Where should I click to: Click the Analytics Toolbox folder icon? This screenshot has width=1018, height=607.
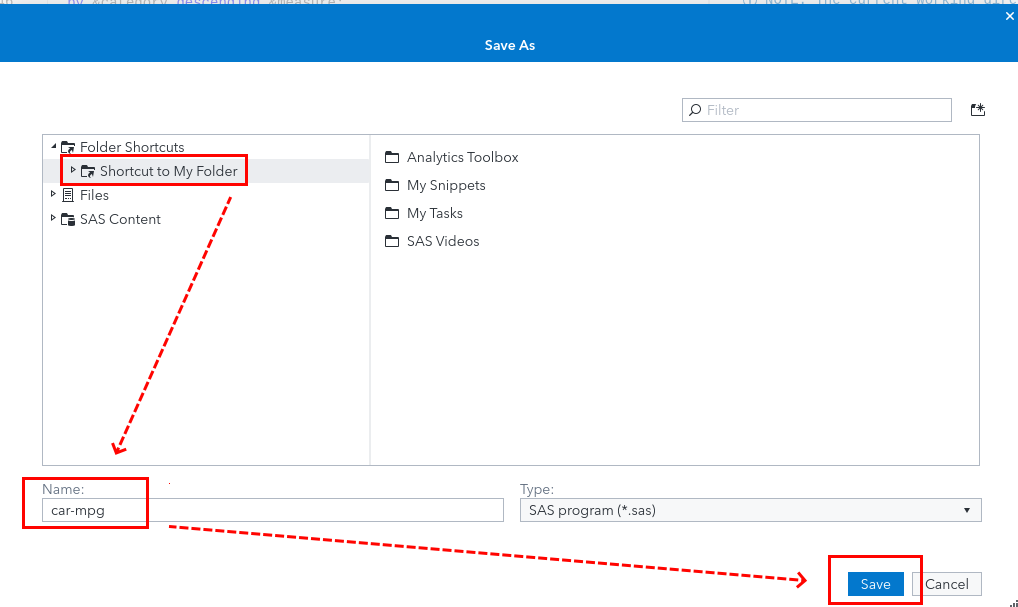(392, 157)
